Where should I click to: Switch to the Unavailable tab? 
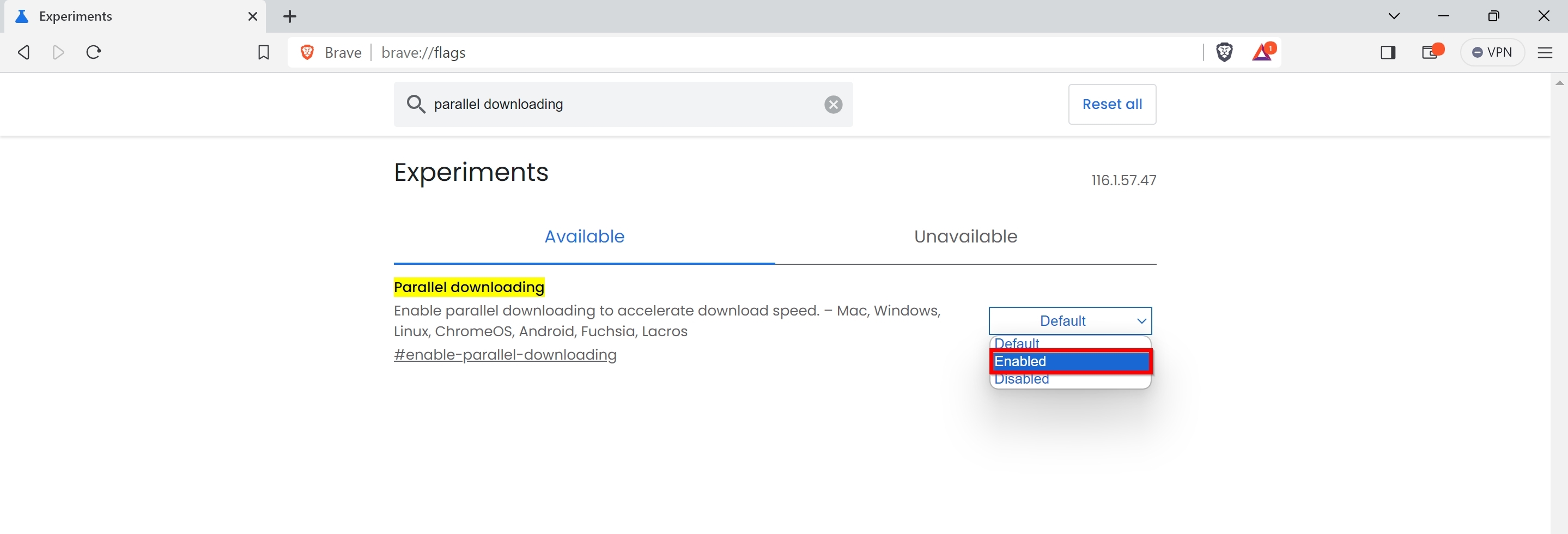965,236
